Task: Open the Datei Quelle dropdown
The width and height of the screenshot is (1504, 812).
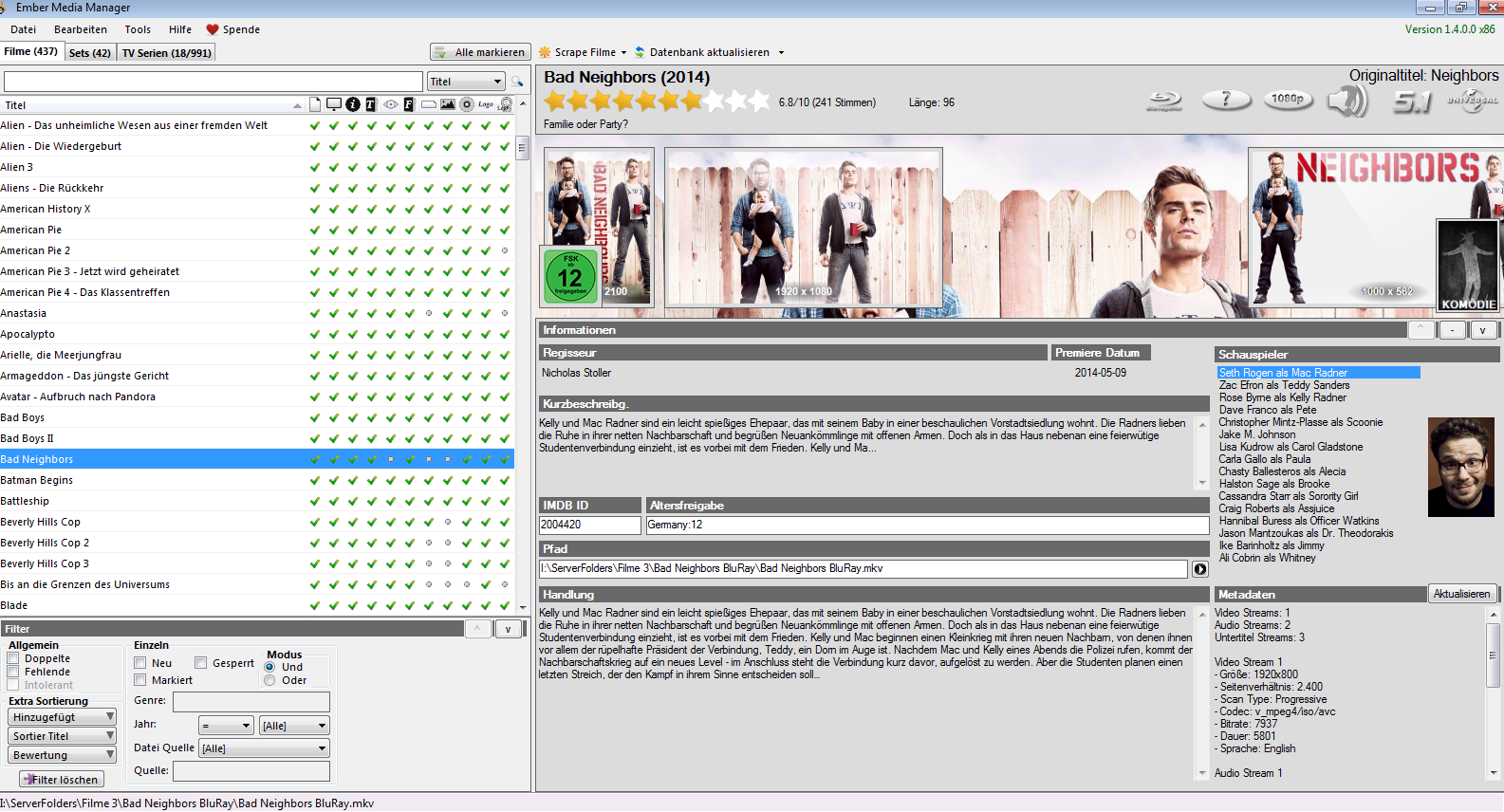Action: pyautogui.click(x=264, y=748)
